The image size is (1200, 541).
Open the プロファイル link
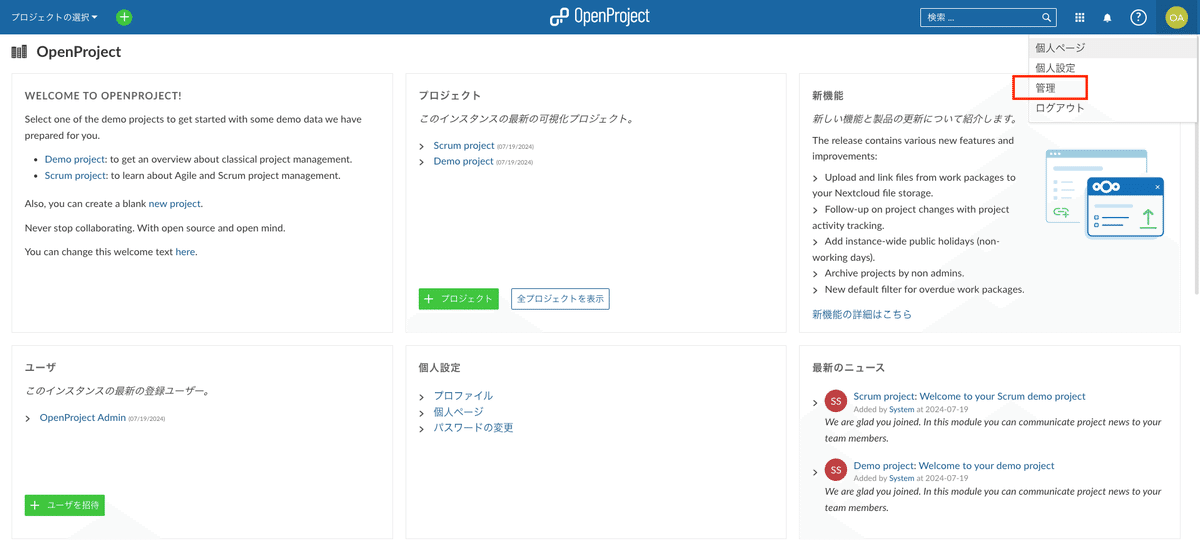pyautogui.click(x=463, y=396)
